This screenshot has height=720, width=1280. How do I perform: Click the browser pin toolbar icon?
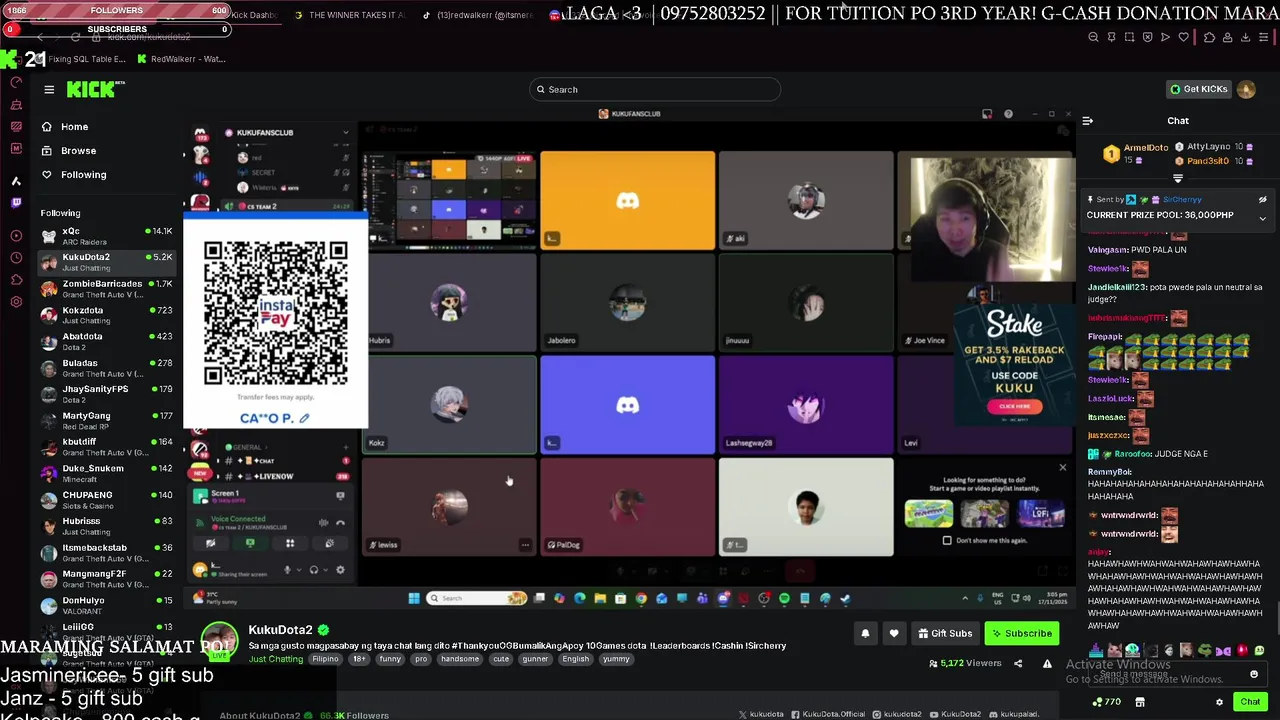(x=1111, y=37)
